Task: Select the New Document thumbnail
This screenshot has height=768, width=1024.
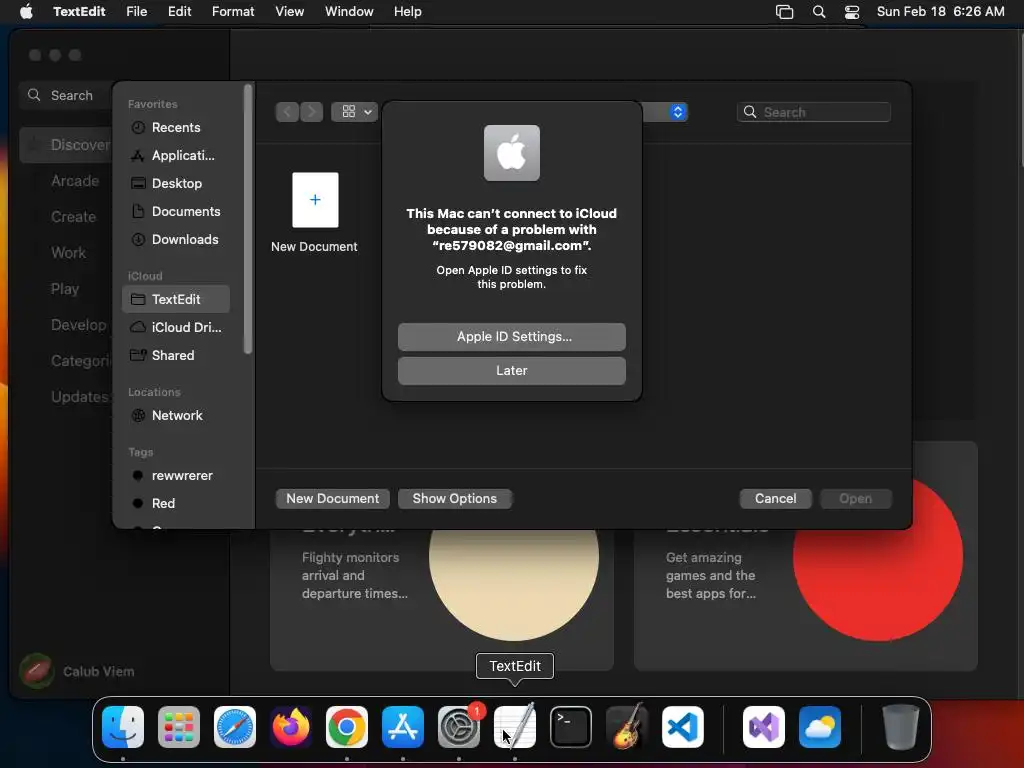Action: click(x=315, y=200)
